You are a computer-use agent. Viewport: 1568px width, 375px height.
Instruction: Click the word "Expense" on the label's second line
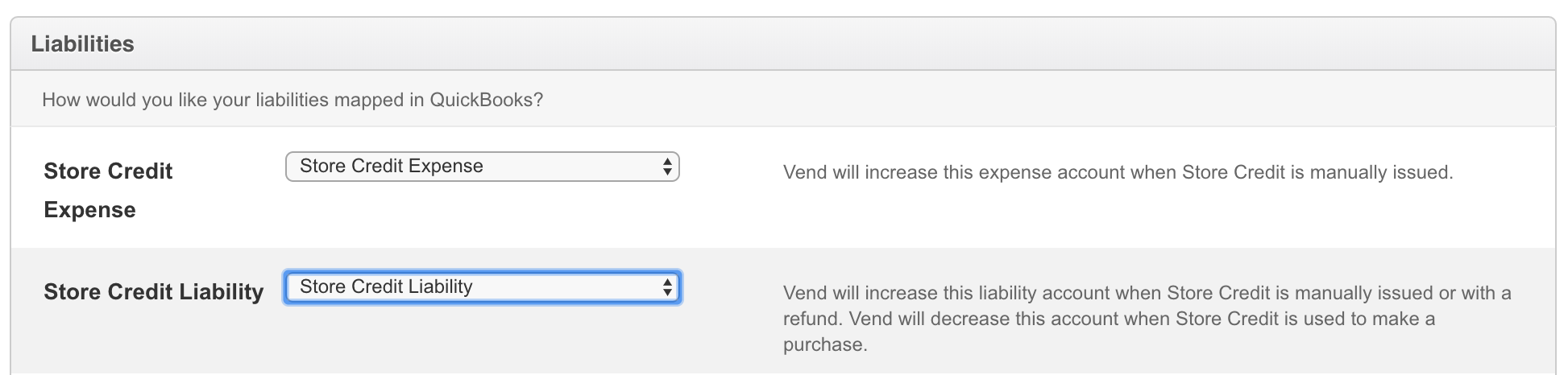pyautogui.click(x=89, y=210)
